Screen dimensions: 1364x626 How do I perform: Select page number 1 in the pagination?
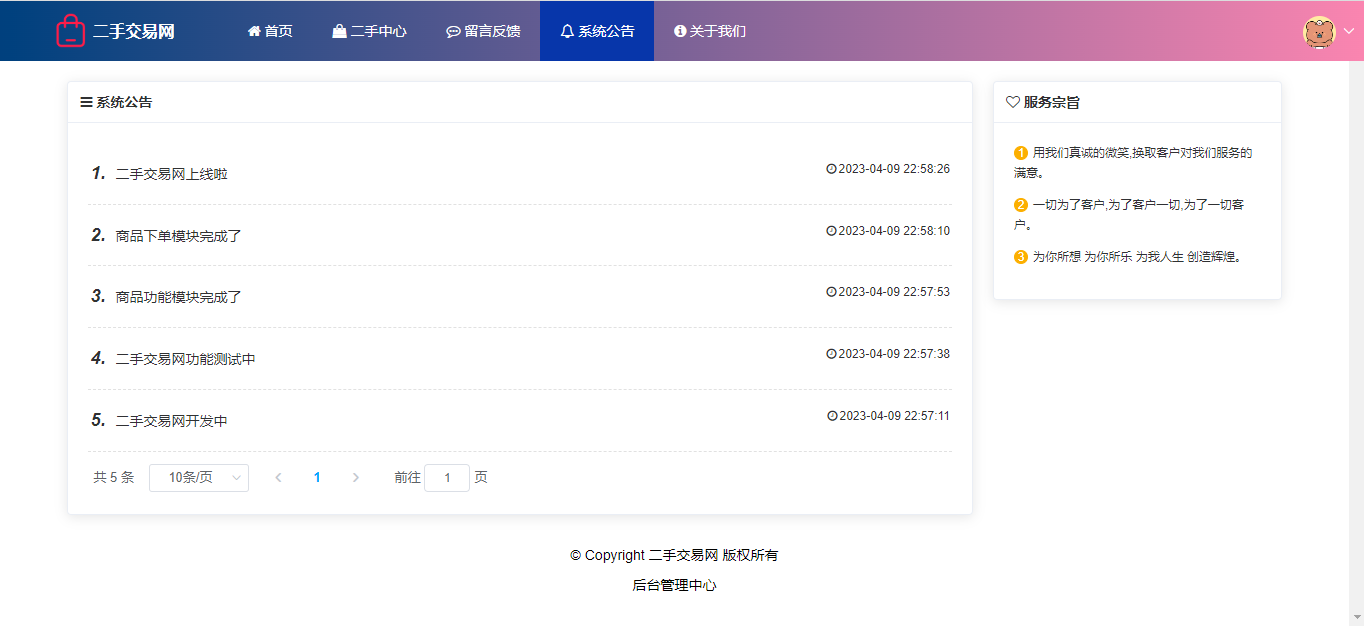pyautogui.click(x=317, y=478)
